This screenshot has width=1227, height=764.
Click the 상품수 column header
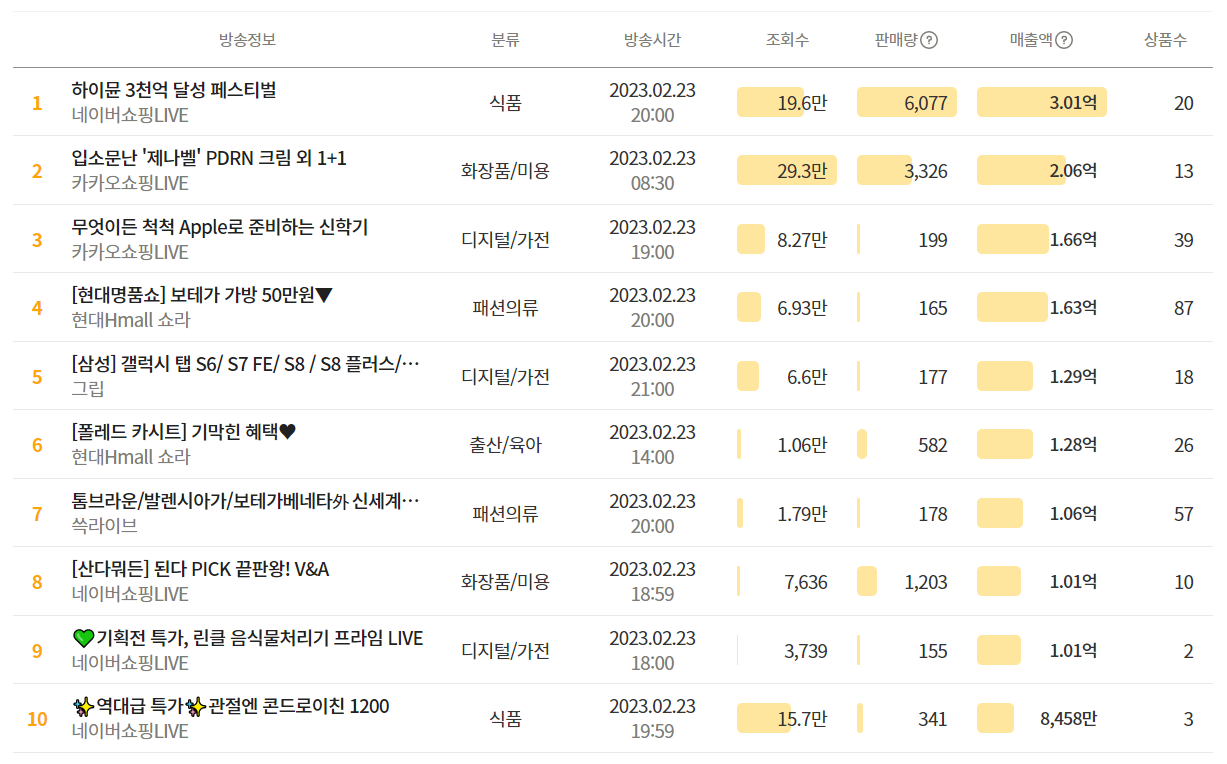(1165, 40)
